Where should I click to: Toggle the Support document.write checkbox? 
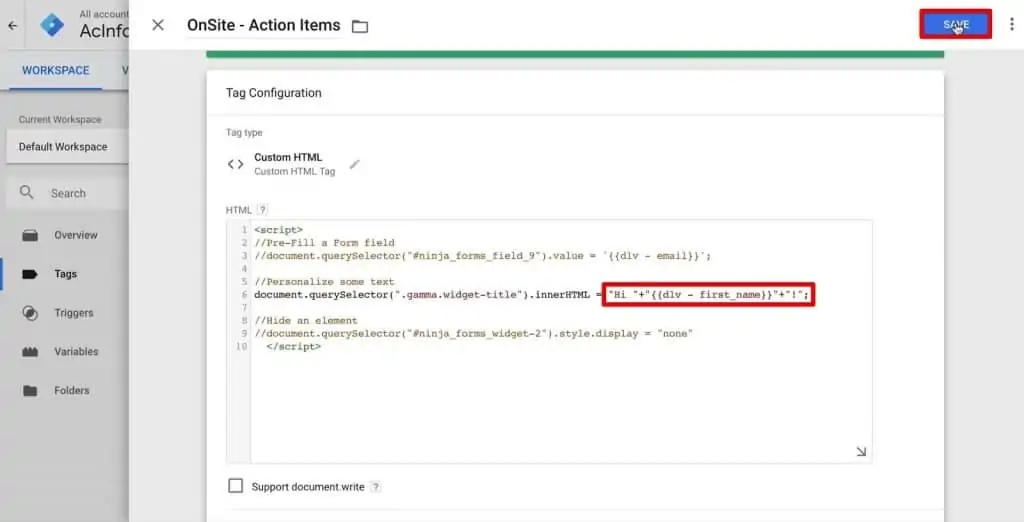[236, 486]
